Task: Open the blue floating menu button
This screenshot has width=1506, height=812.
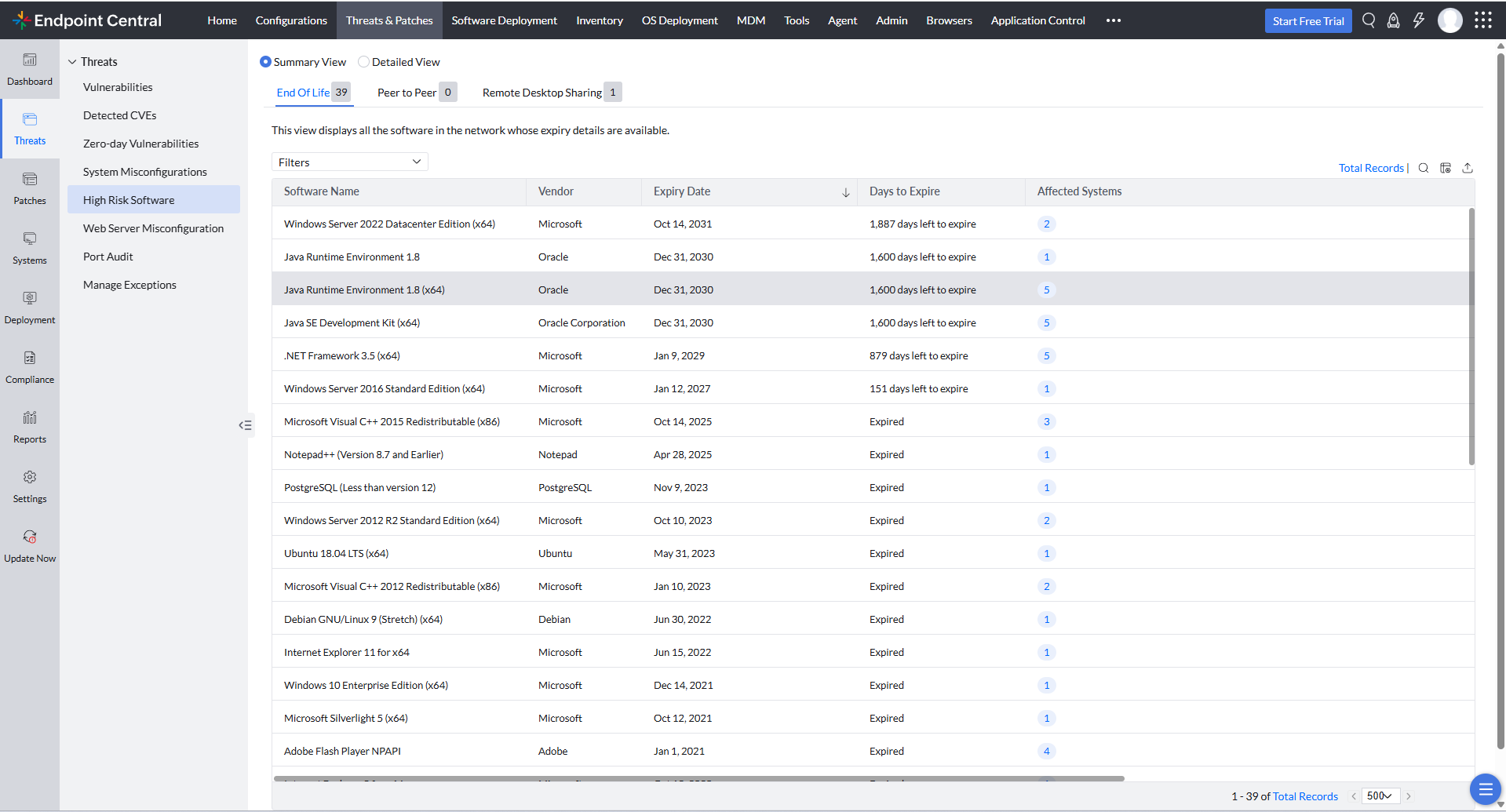Action: click(x=1485, y=789)
